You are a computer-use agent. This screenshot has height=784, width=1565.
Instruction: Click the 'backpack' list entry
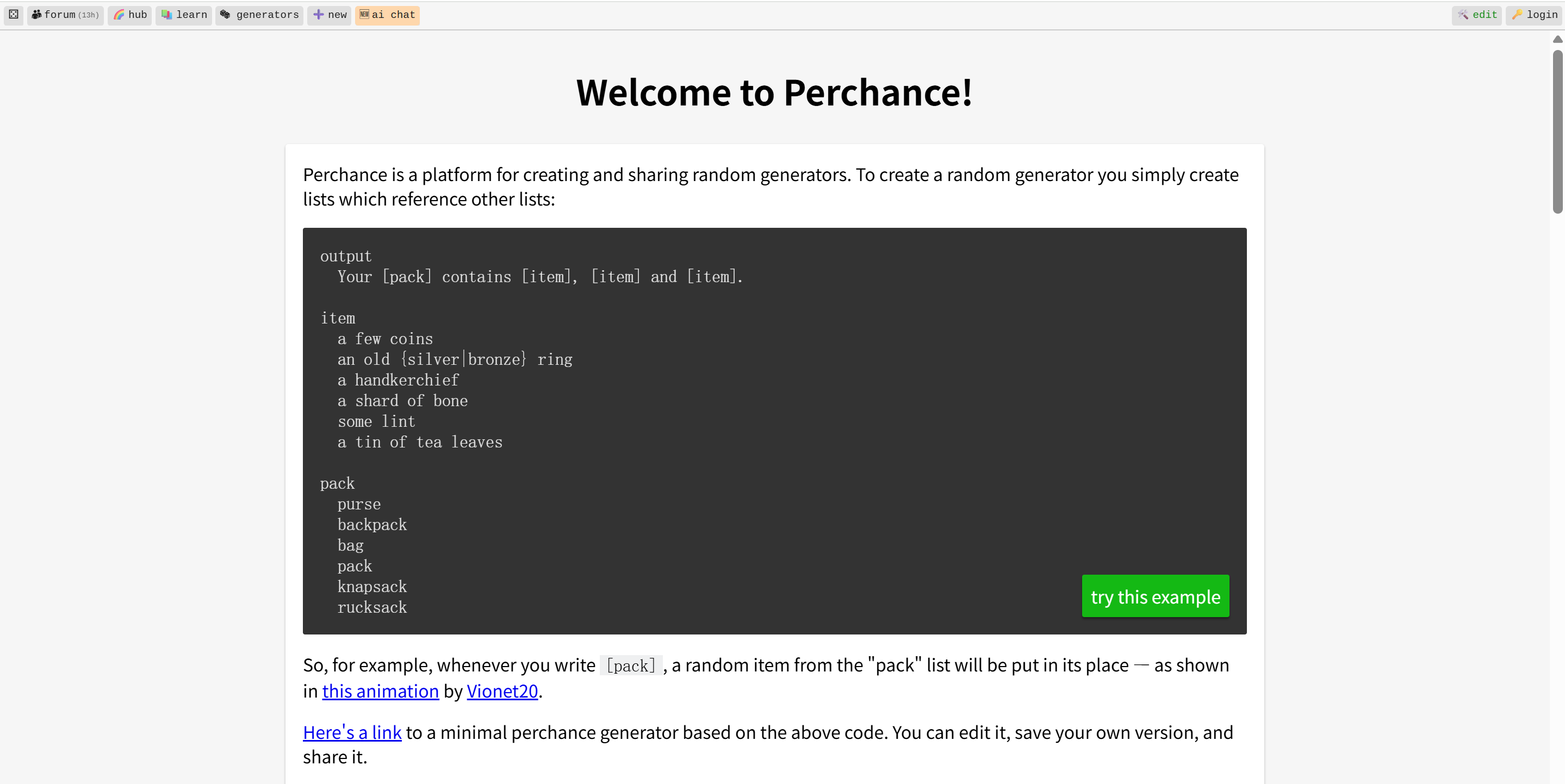point(372,525)
